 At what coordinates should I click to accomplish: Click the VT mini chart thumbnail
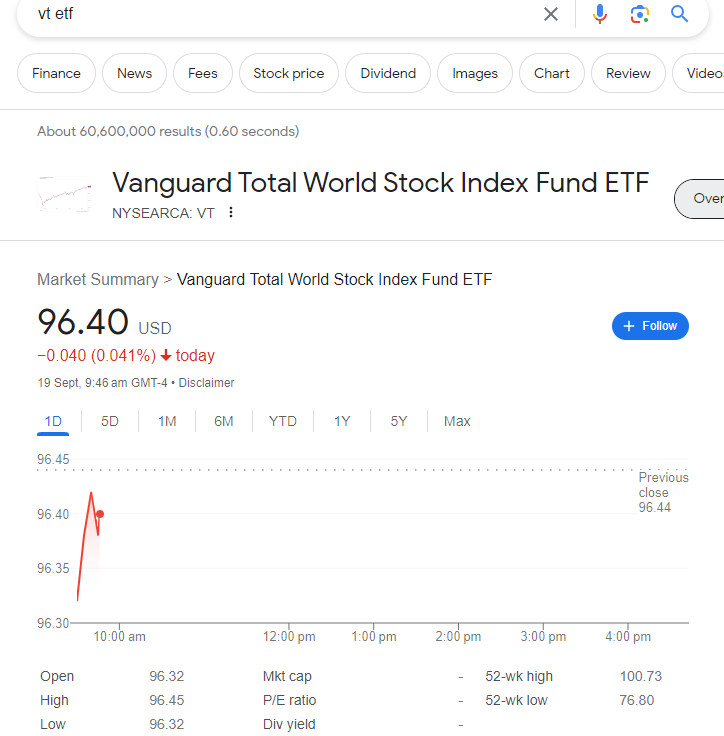[x=65, y=194]
